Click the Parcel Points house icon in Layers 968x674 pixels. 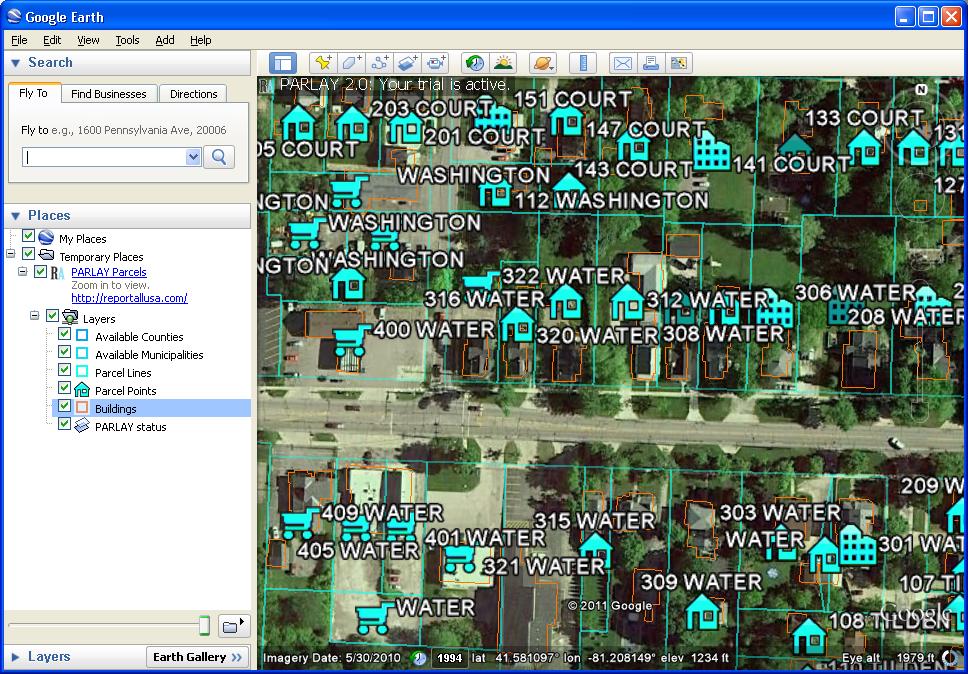81,390
